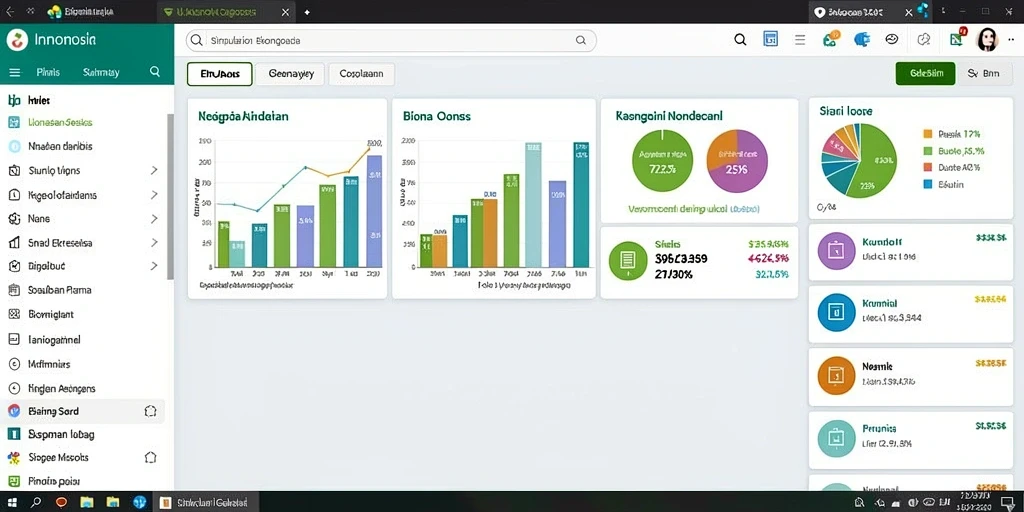The image size is (1024, 512).
Task: Click the blue Kunniai card icon
Action: (x=836, y=312)
